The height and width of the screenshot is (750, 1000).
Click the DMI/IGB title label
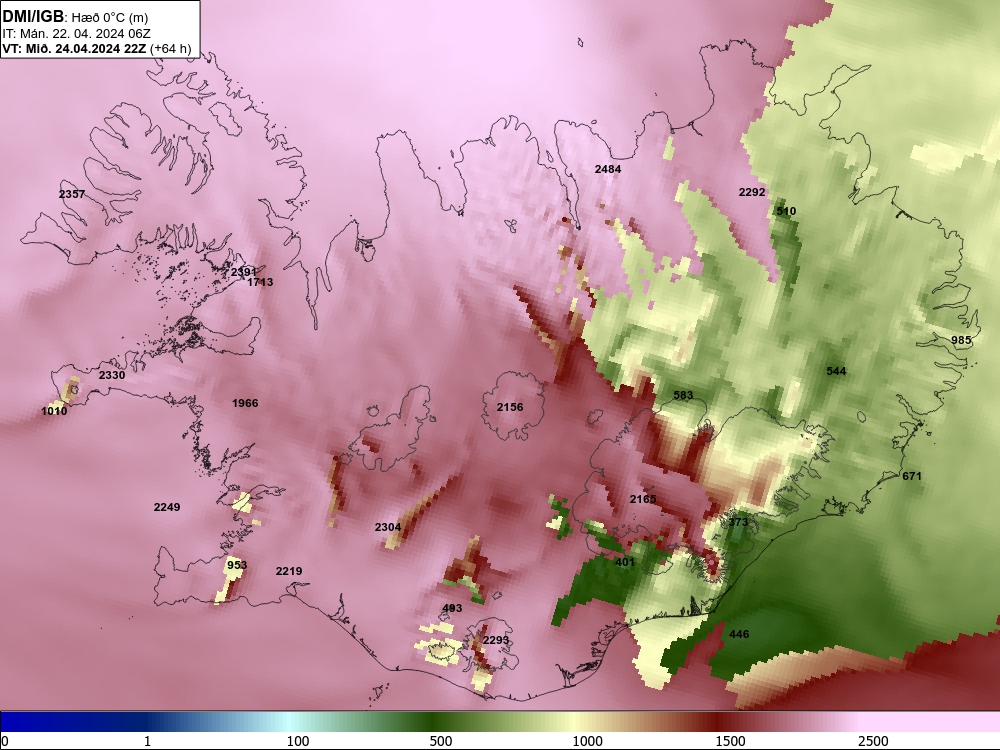pyautogui.click(x=33, y=17)
